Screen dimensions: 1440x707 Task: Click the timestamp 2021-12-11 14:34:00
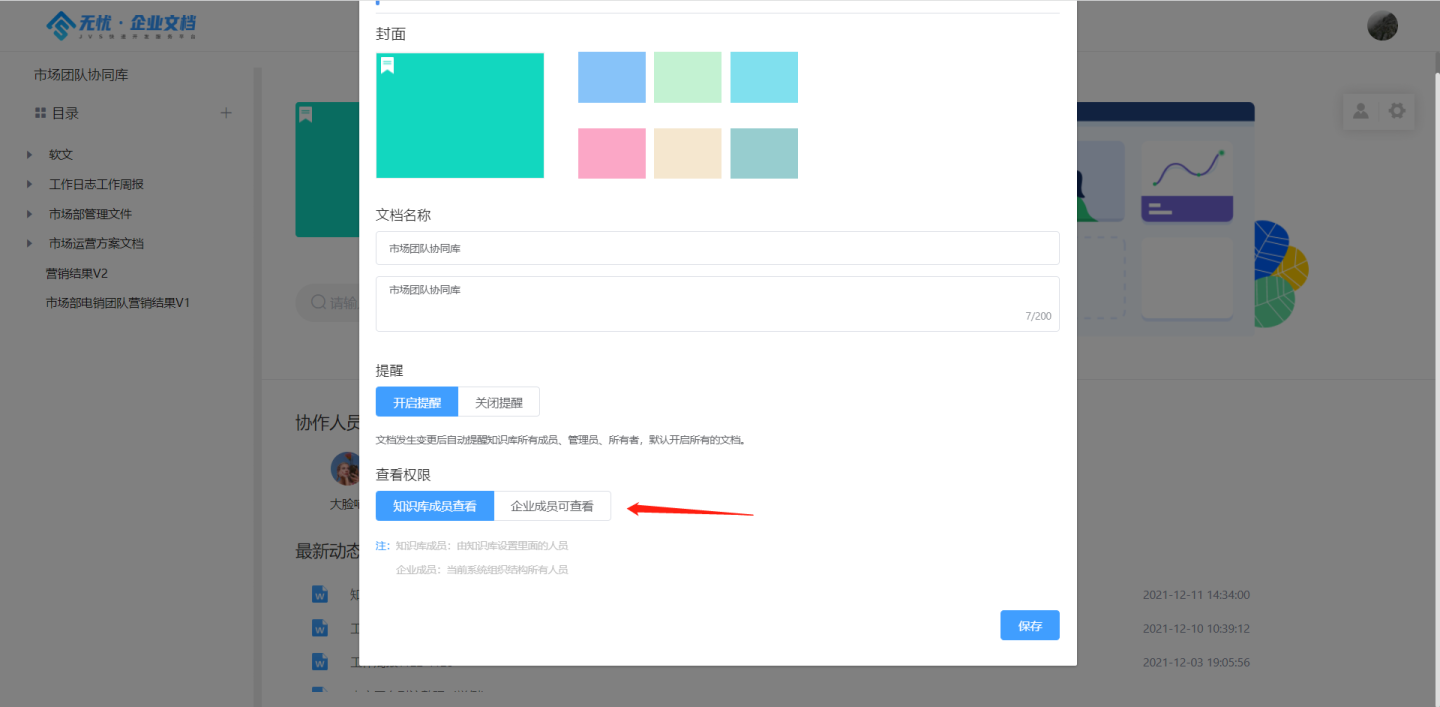click(x=1196, y=595)
